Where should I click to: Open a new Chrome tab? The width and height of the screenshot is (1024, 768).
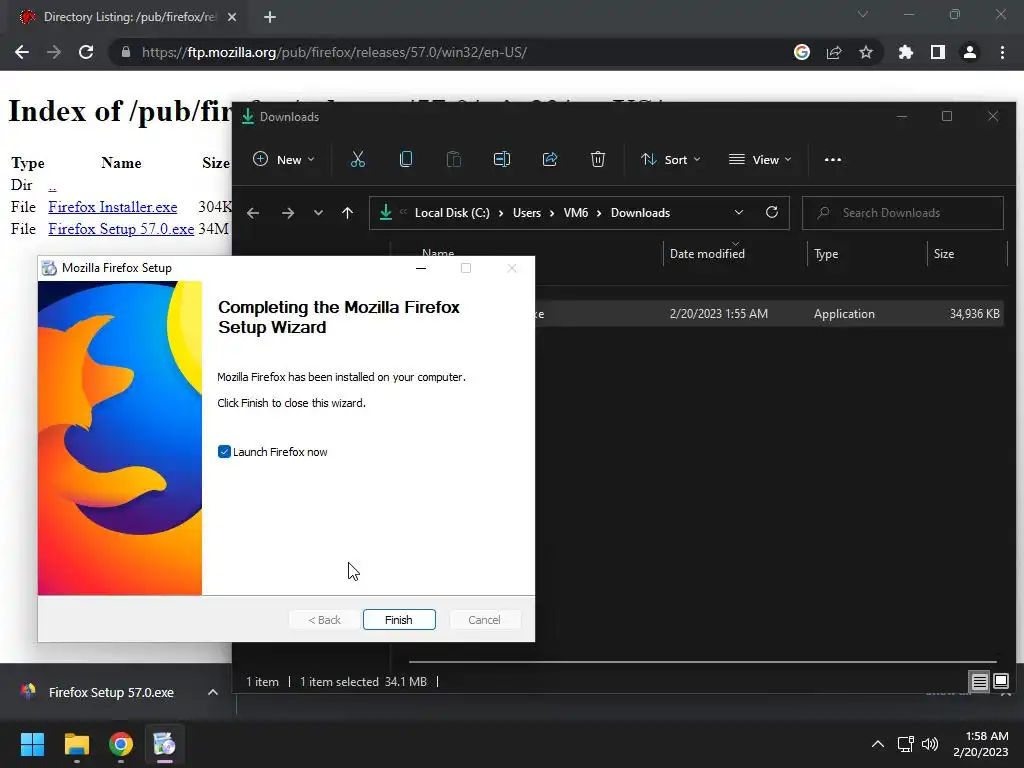270,17
